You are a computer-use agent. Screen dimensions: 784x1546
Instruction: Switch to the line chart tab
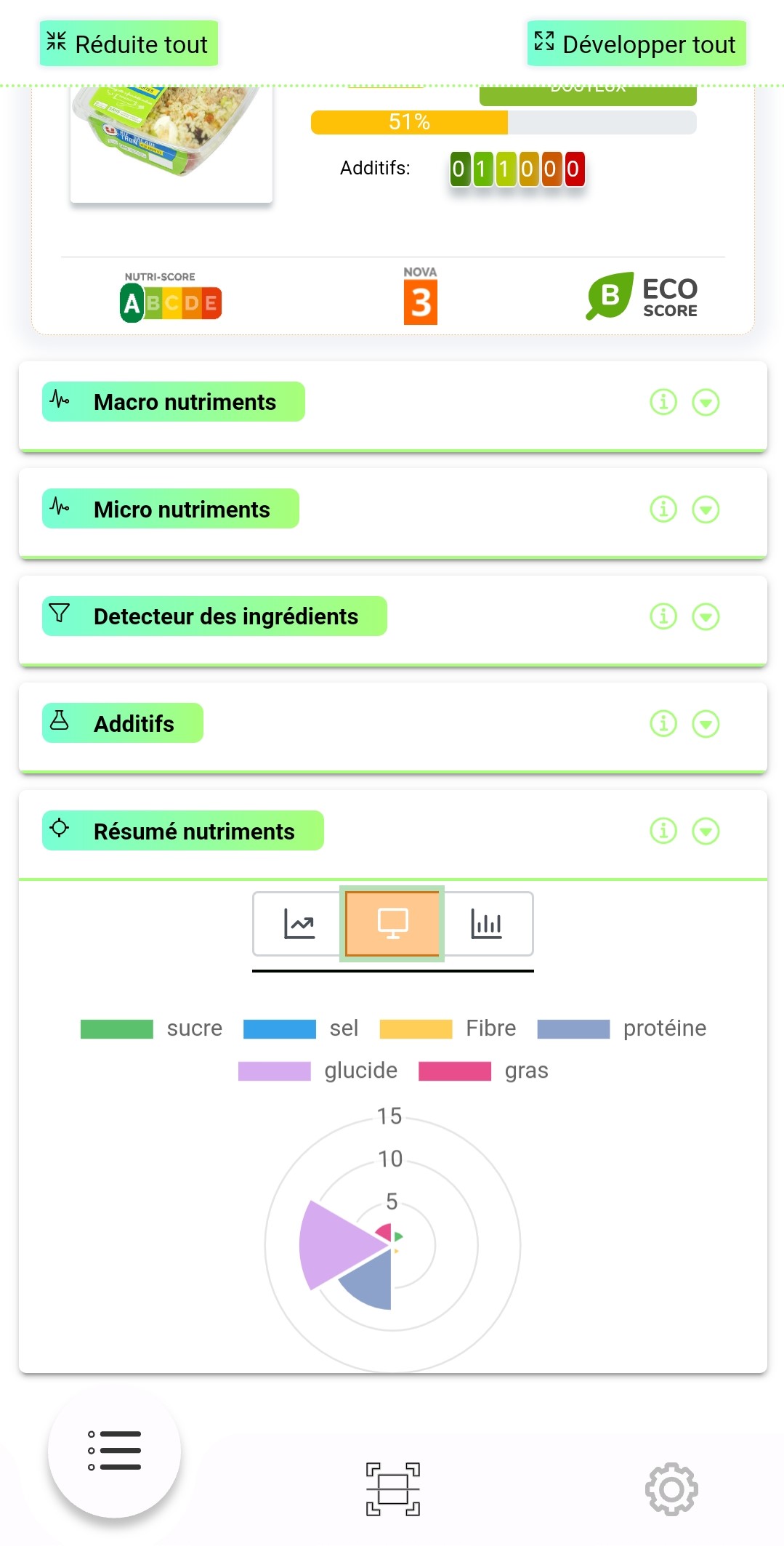click(x=299, y=924)
